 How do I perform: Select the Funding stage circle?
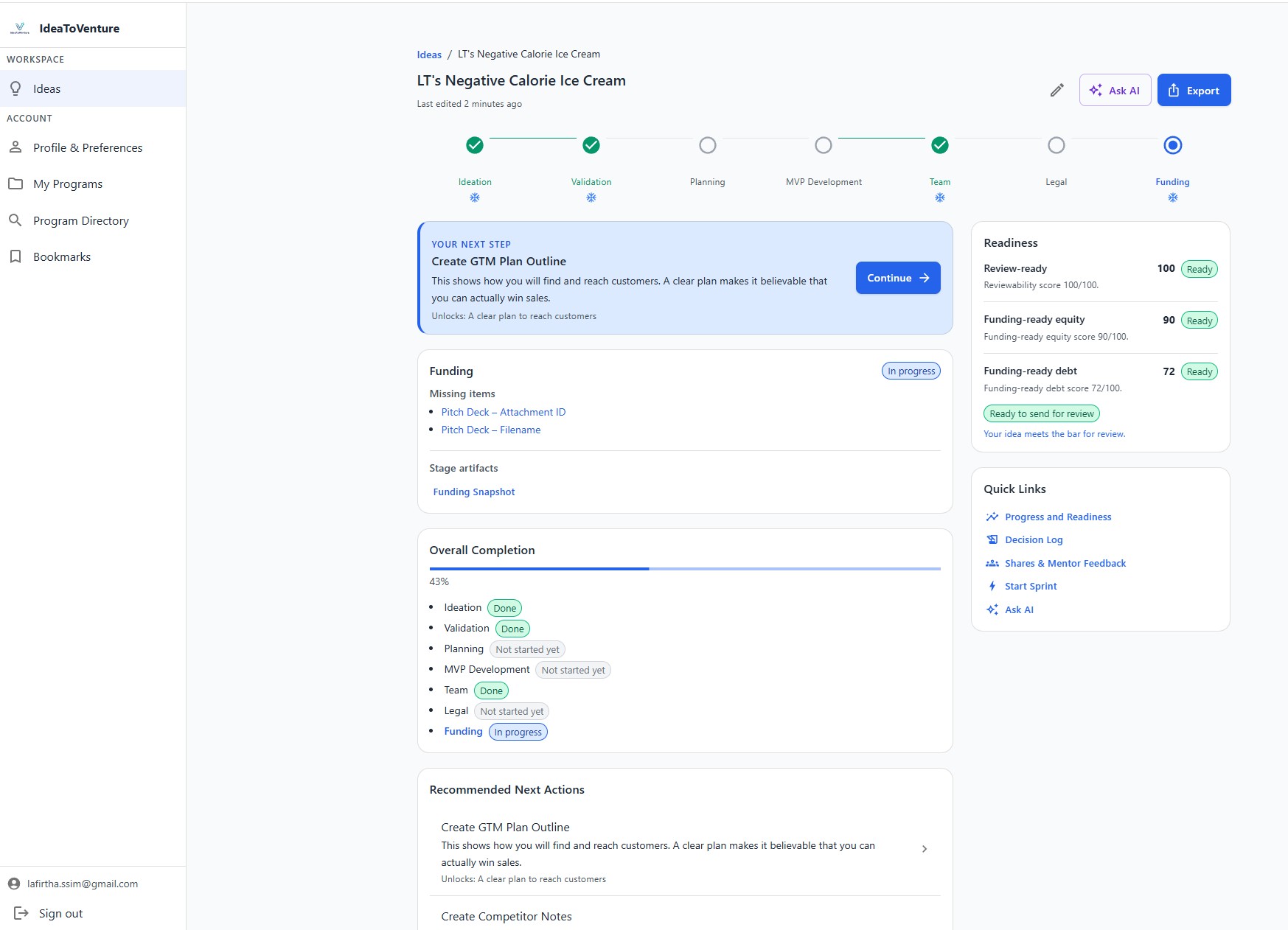(x=1173, y=145)
